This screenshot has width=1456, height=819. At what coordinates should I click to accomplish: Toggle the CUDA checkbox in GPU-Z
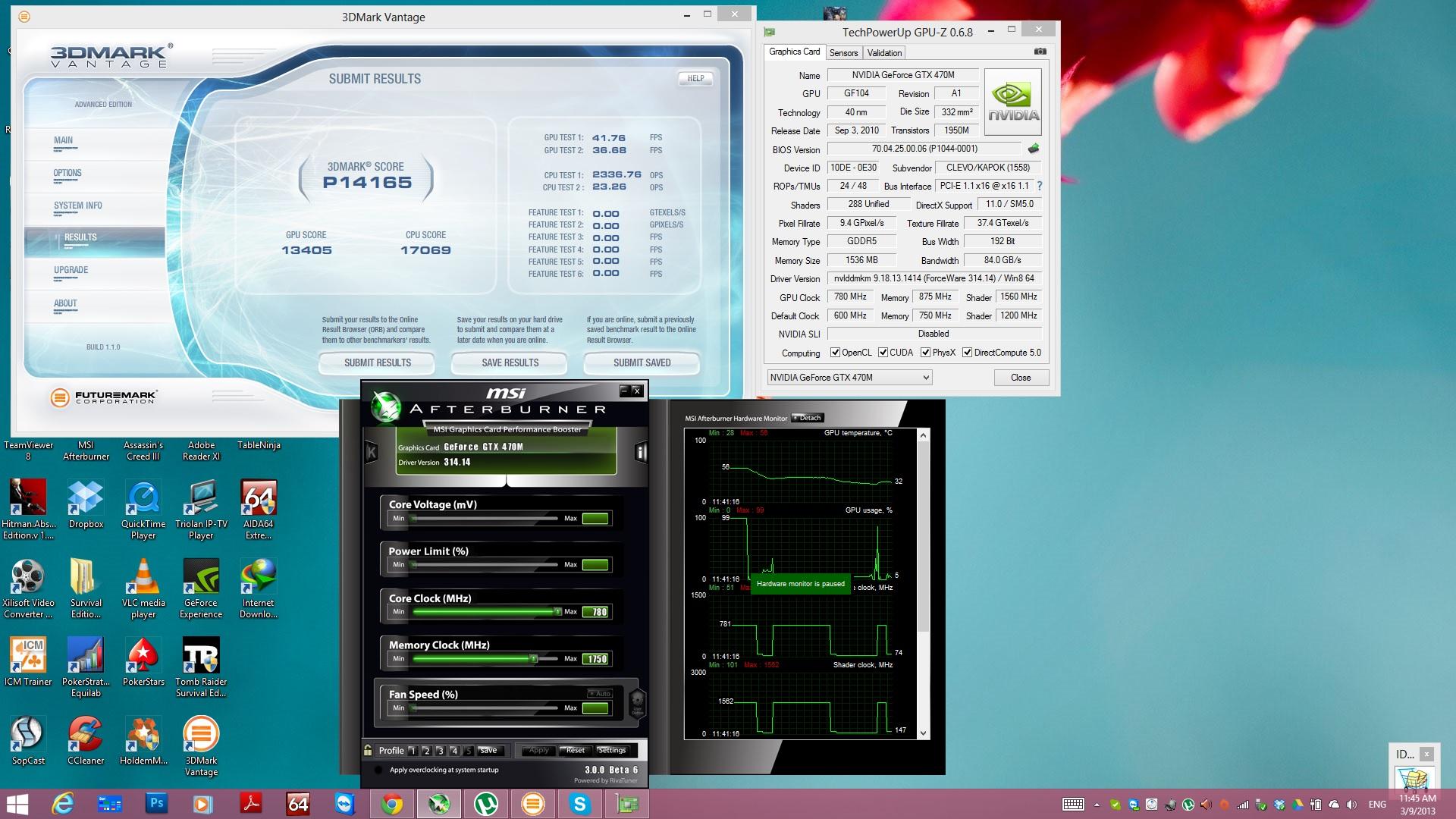(x=883, y=352)
